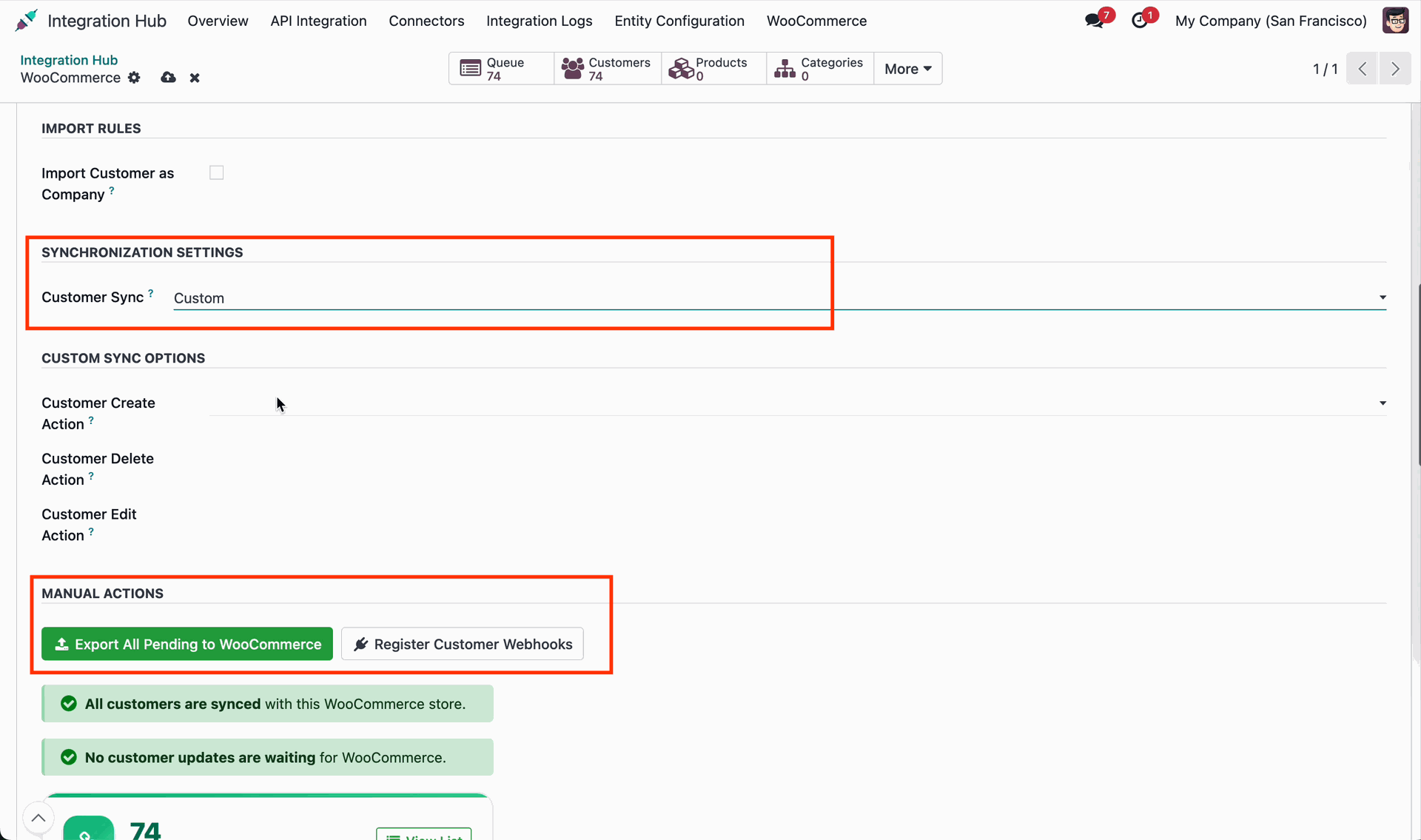
Task: Open the gear actions menu next to WooCommerce
Action: pos(134,78)
